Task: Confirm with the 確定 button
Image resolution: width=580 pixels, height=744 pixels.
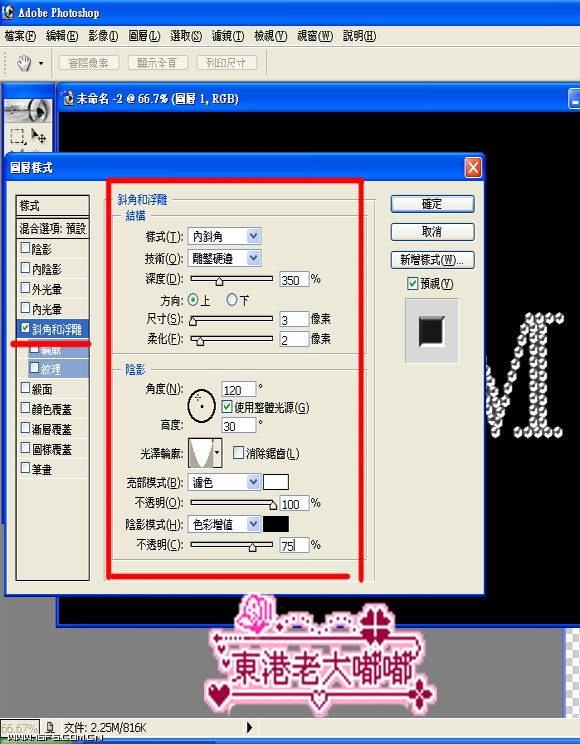Action: (x=432, y=204)
